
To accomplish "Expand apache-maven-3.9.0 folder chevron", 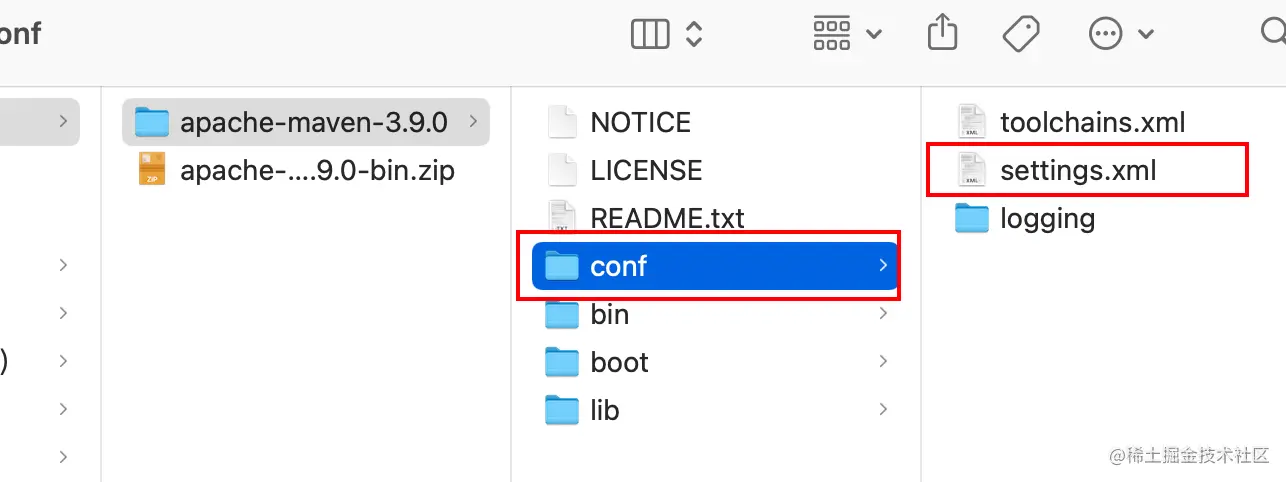I will click(473, 122).
